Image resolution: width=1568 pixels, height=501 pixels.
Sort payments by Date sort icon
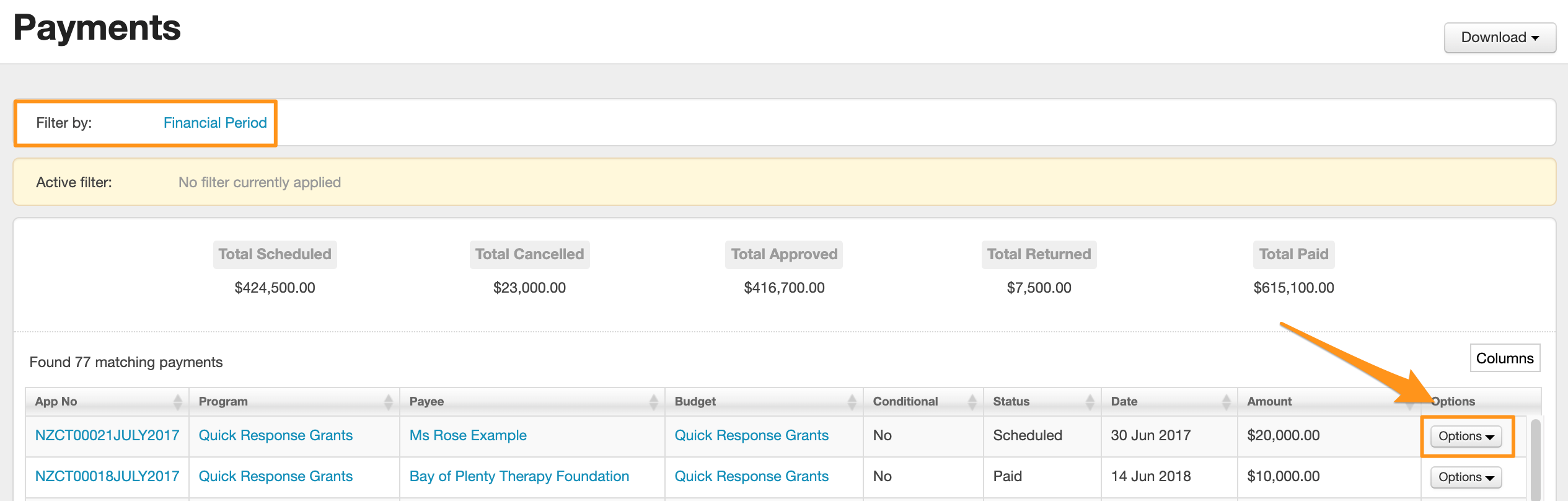[x=1226, y=402]
